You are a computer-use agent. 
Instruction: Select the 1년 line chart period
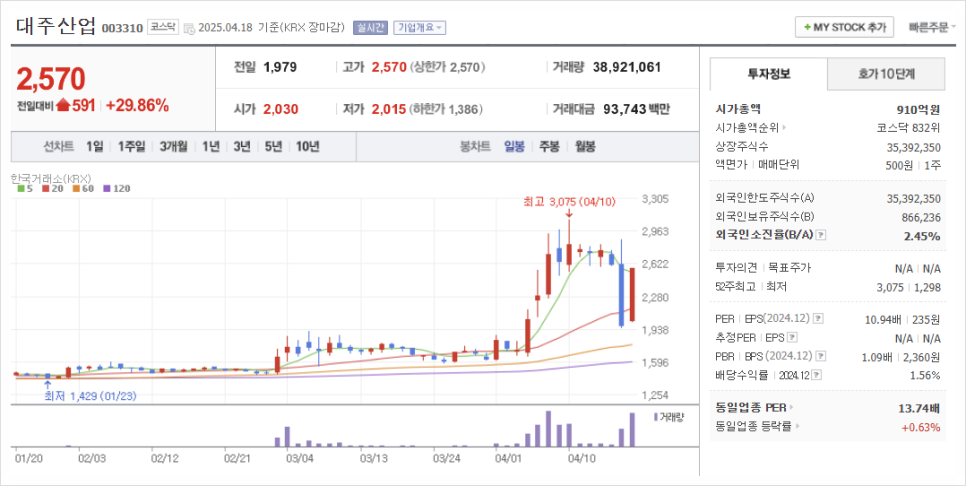point(210,147)
